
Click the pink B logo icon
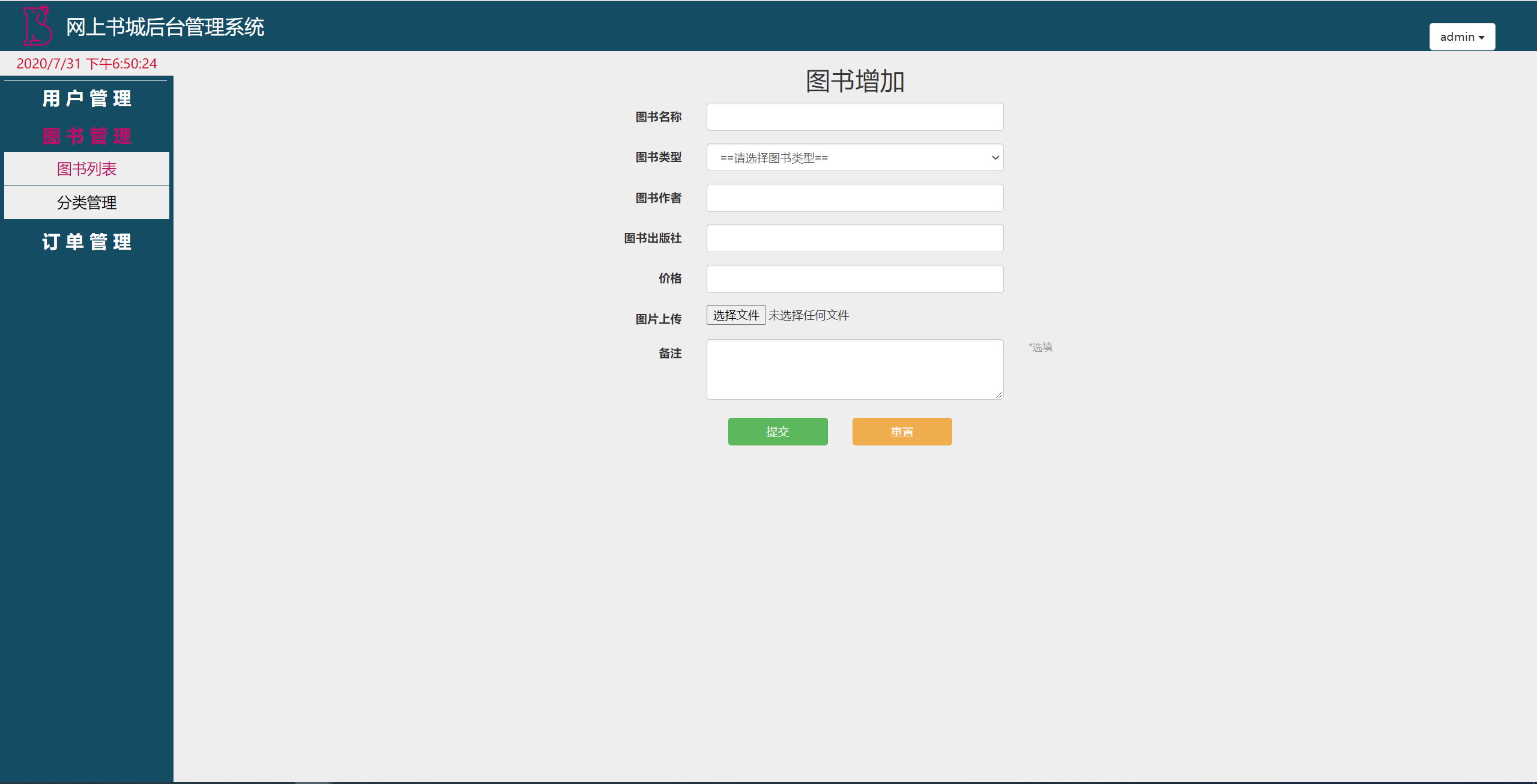click(x=37, y=26)
